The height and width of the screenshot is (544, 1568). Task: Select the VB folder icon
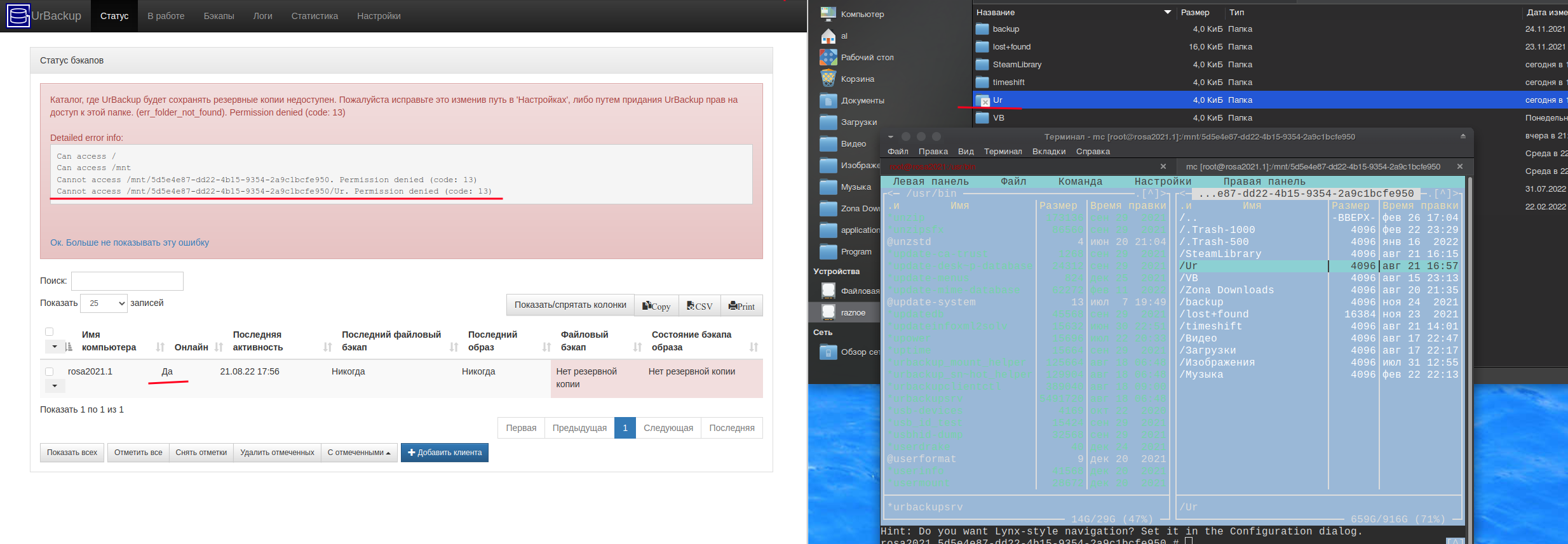(982, 118)
